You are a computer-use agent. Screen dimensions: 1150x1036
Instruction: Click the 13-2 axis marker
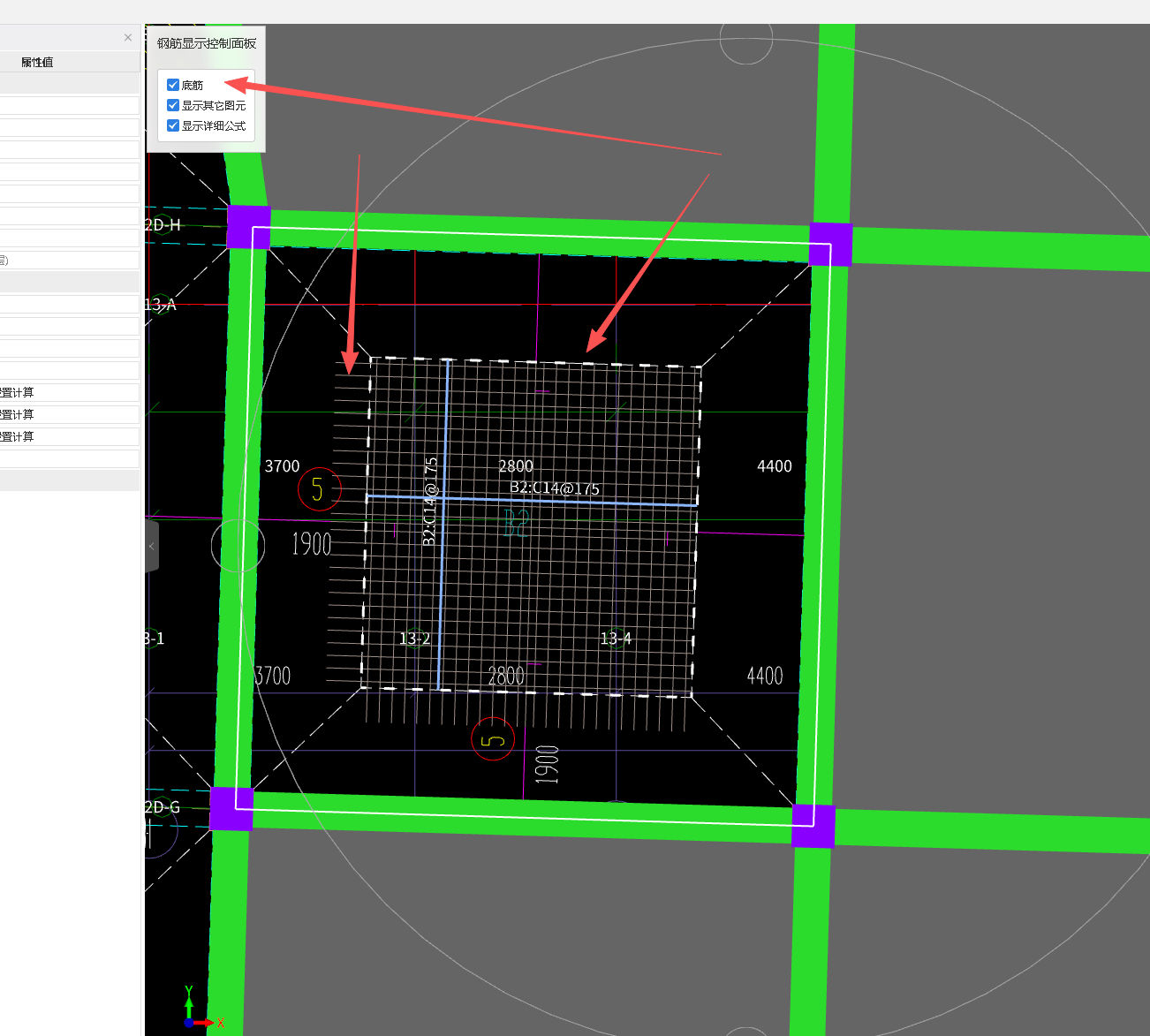point(415,639)
